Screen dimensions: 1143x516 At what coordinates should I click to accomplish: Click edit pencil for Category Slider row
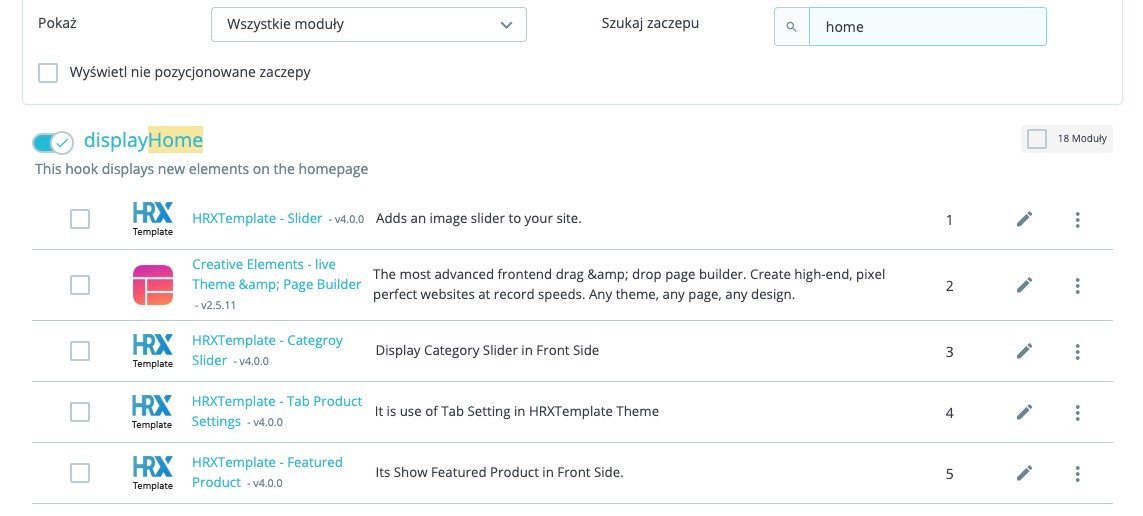tap(1024, 351)
